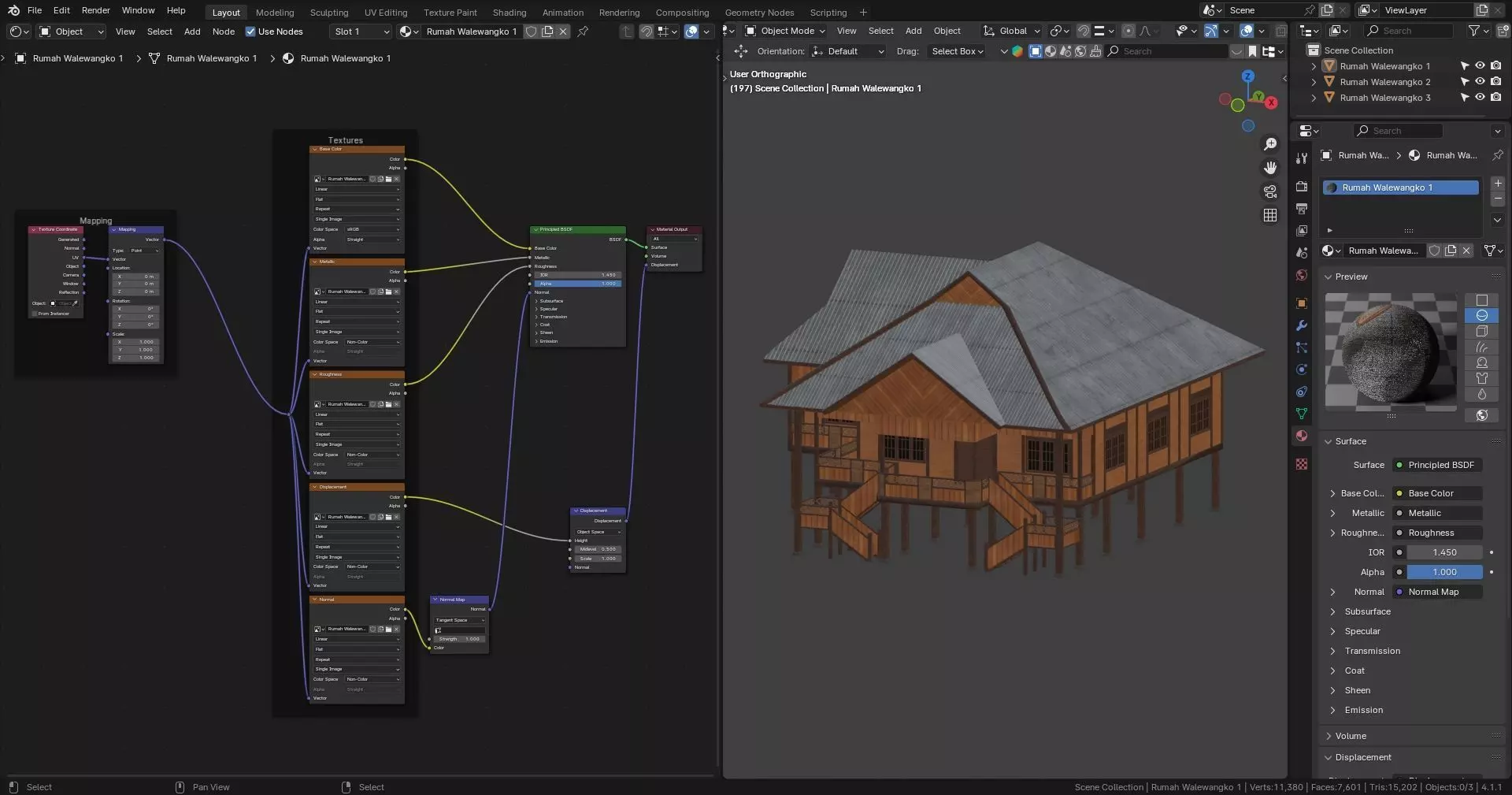Image resolution: width=1512 pixels, height=795 pixels.
Task: Select the cloth preview shape
Action: [x=1481, y=379]
